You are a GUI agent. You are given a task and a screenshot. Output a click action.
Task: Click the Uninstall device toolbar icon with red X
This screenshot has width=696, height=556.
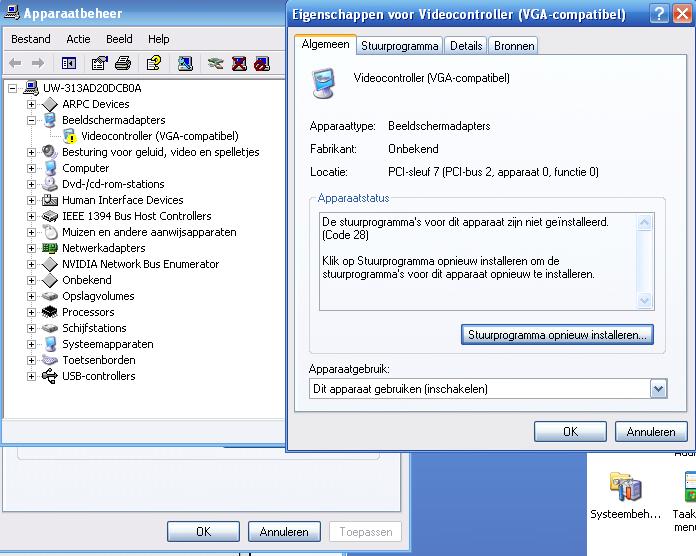pyautogui.click(x=239, y=63)
